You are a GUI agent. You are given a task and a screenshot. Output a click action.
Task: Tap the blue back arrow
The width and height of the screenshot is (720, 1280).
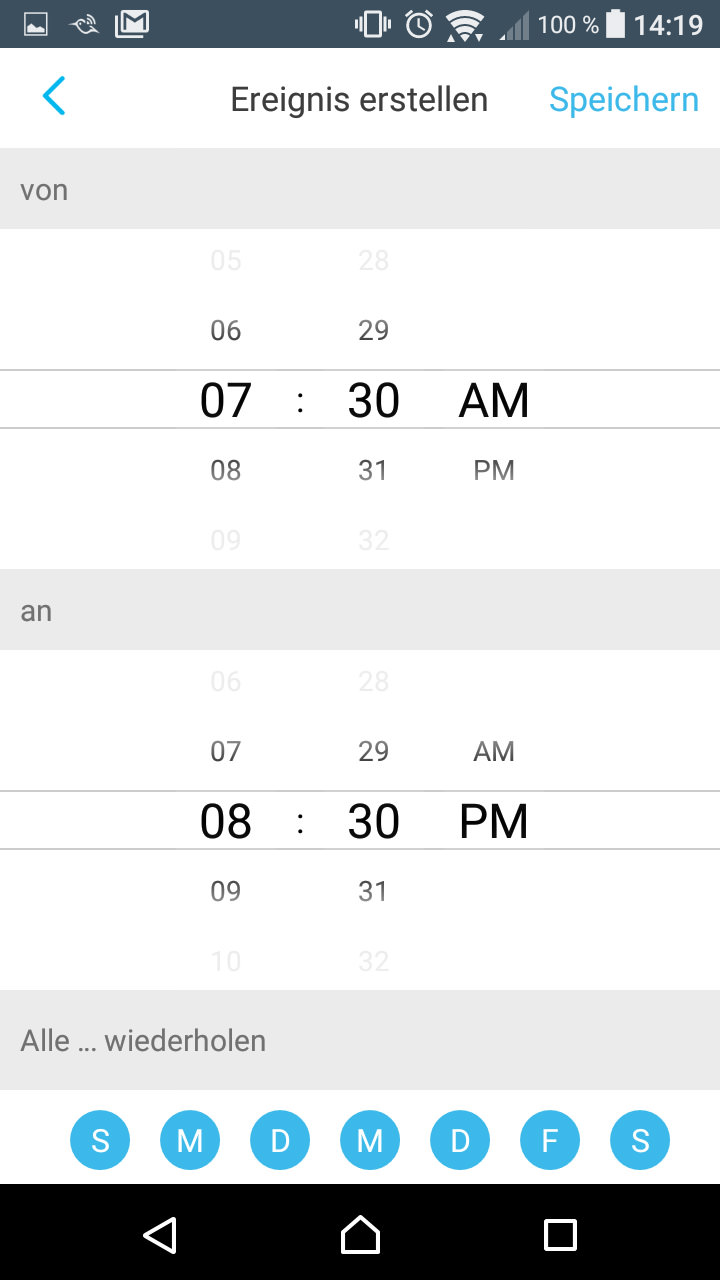54,97
